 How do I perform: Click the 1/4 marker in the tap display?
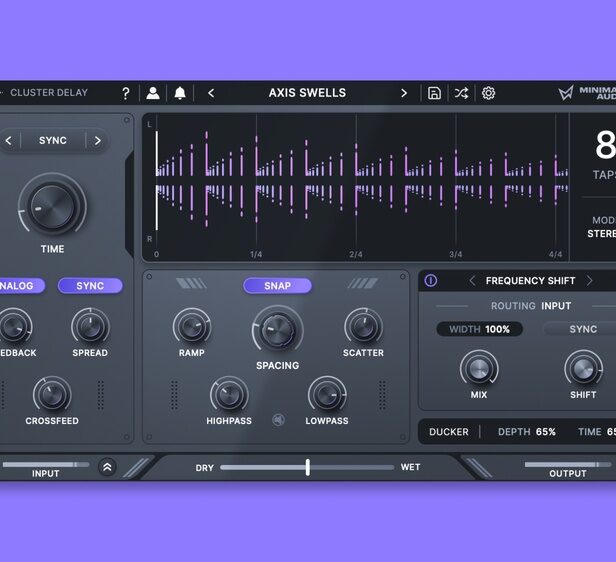[256, 254]
